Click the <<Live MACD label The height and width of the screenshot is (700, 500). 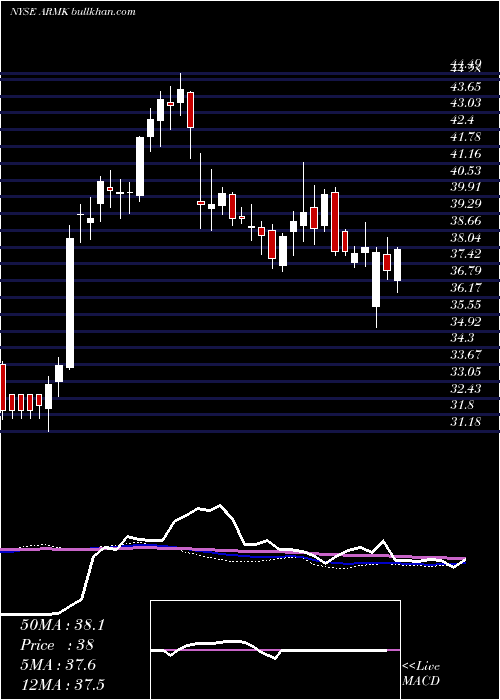(x=421, y=674)
